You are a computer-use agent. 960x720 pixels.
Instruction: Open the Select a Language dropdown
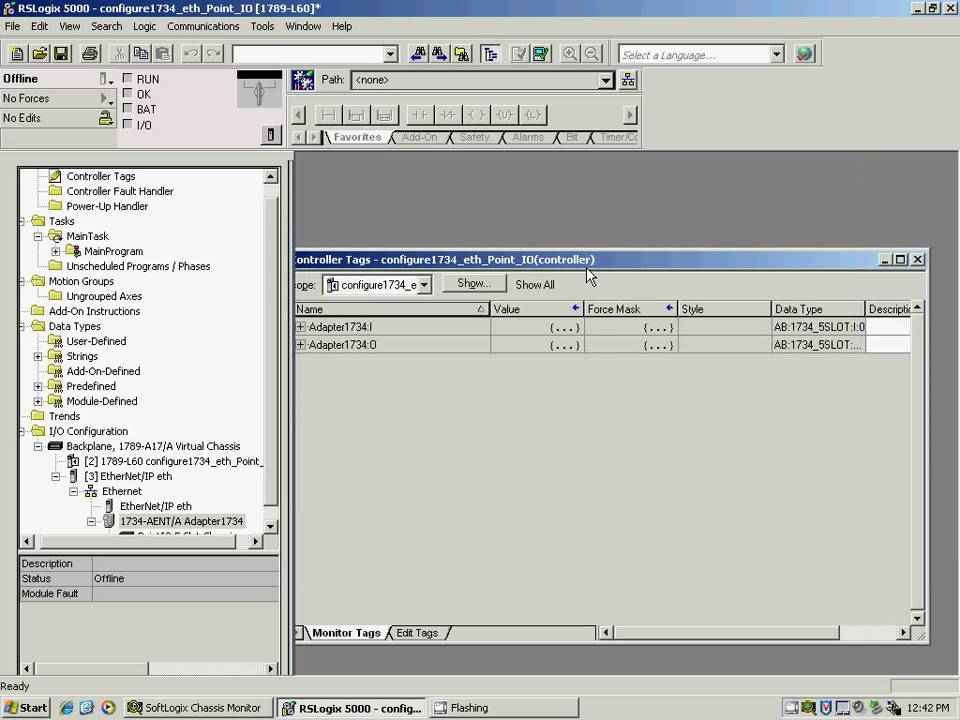pyautogui.click(x=776, y=54)
